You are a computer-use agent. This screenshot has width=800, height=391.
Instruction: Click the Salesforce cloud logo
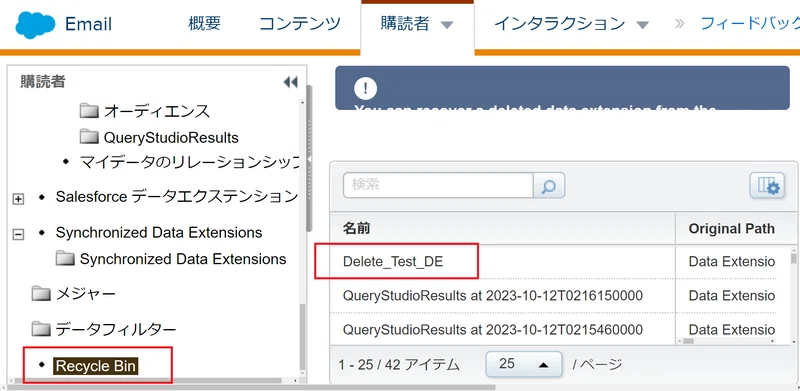(35, 25)
